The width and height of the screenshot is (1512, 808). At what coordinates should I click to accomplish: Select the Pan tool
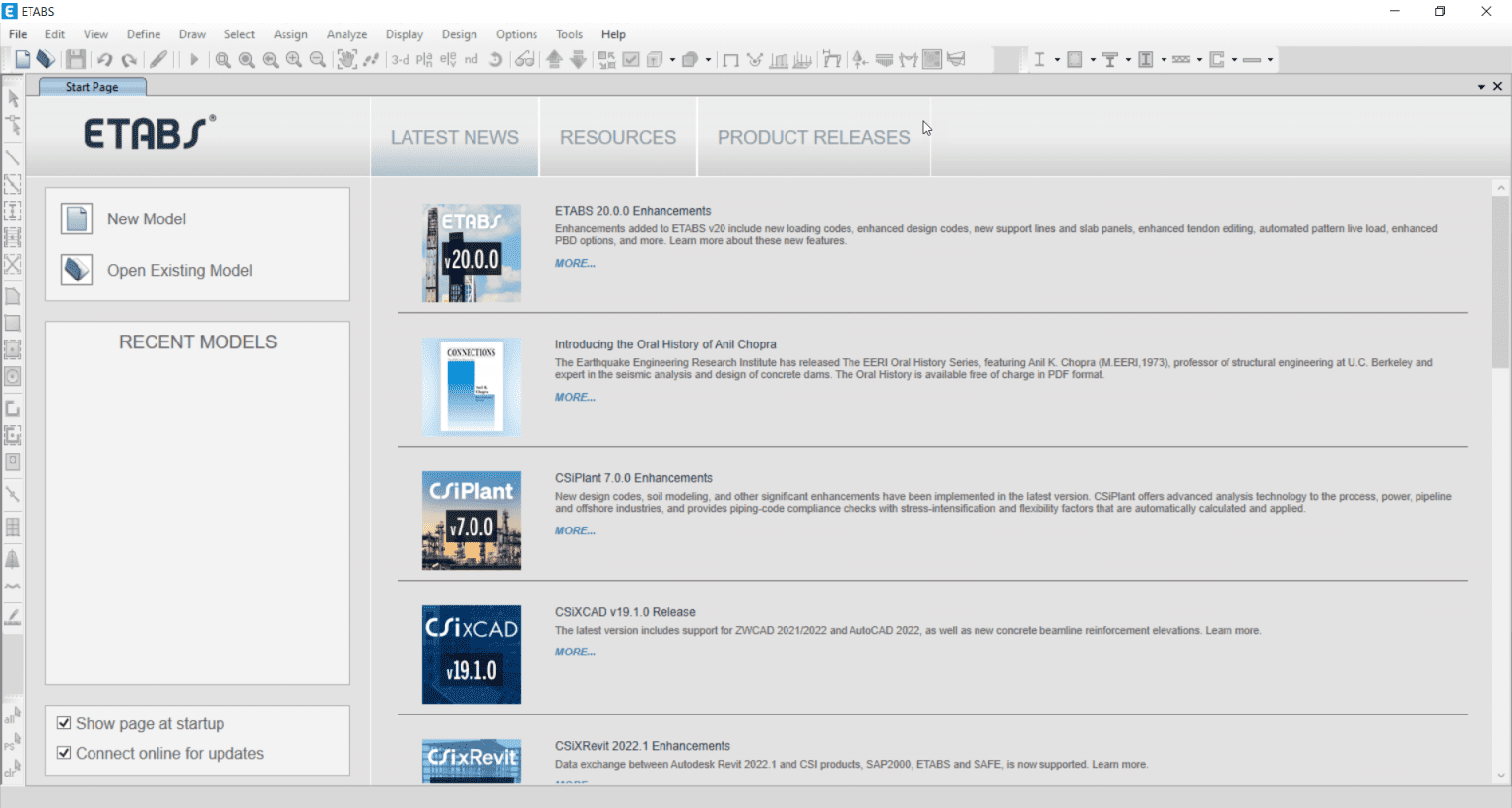click(346, 59)
